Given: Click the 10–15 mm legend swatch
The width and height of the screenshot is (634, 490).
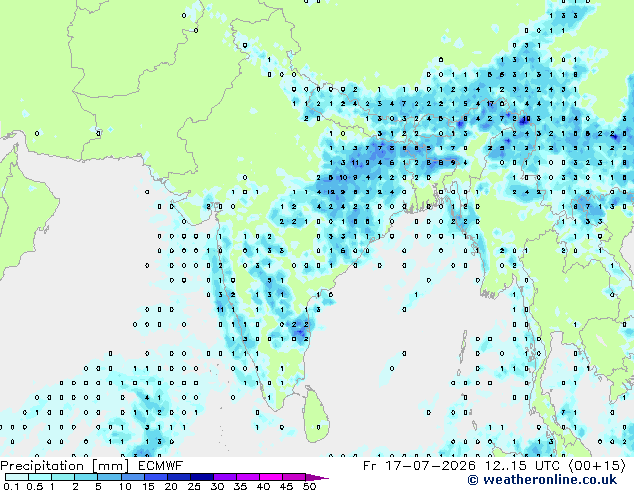Looking at the screenshot, I should 132,477.
